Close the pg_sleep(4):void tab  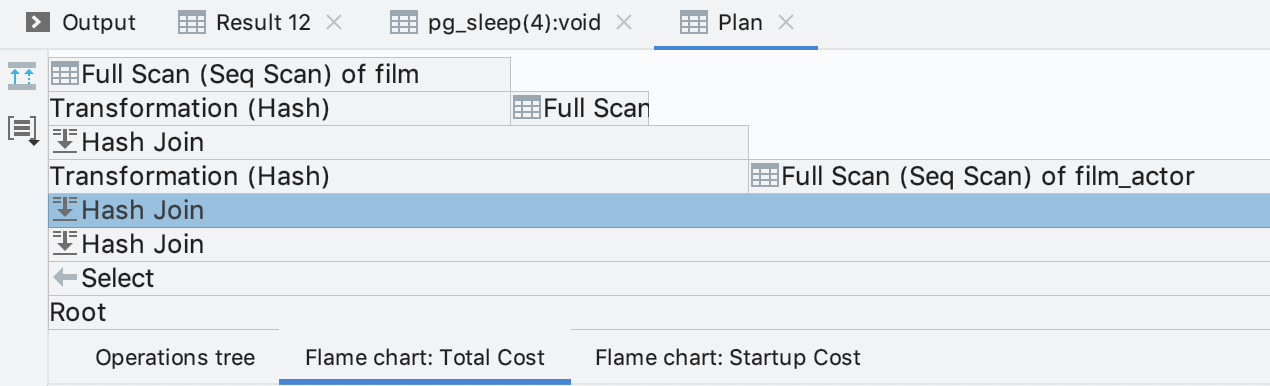point(624,22)
